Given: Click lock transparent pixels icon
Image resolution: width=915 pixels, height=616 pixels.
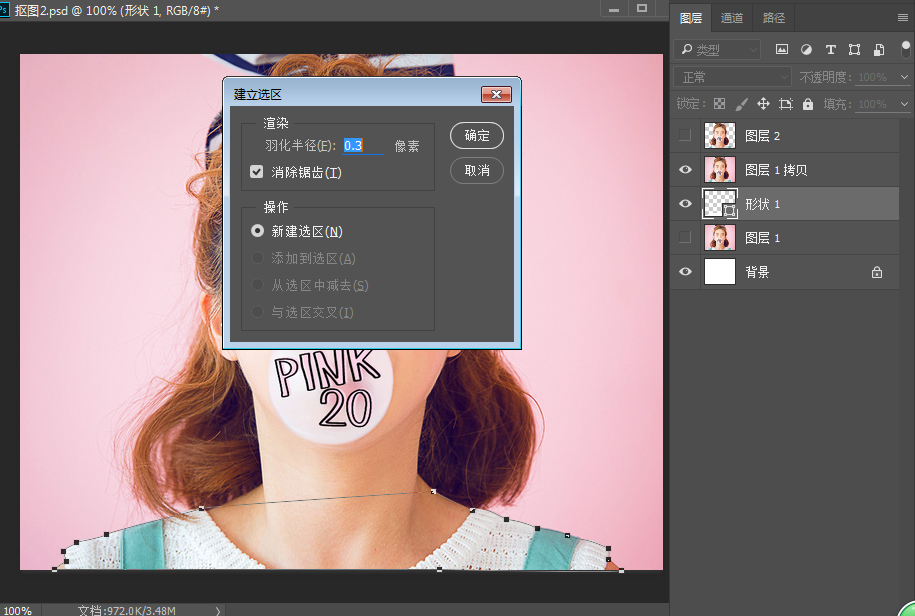Looking at the screenshot, I should click(x=720, y=104).
